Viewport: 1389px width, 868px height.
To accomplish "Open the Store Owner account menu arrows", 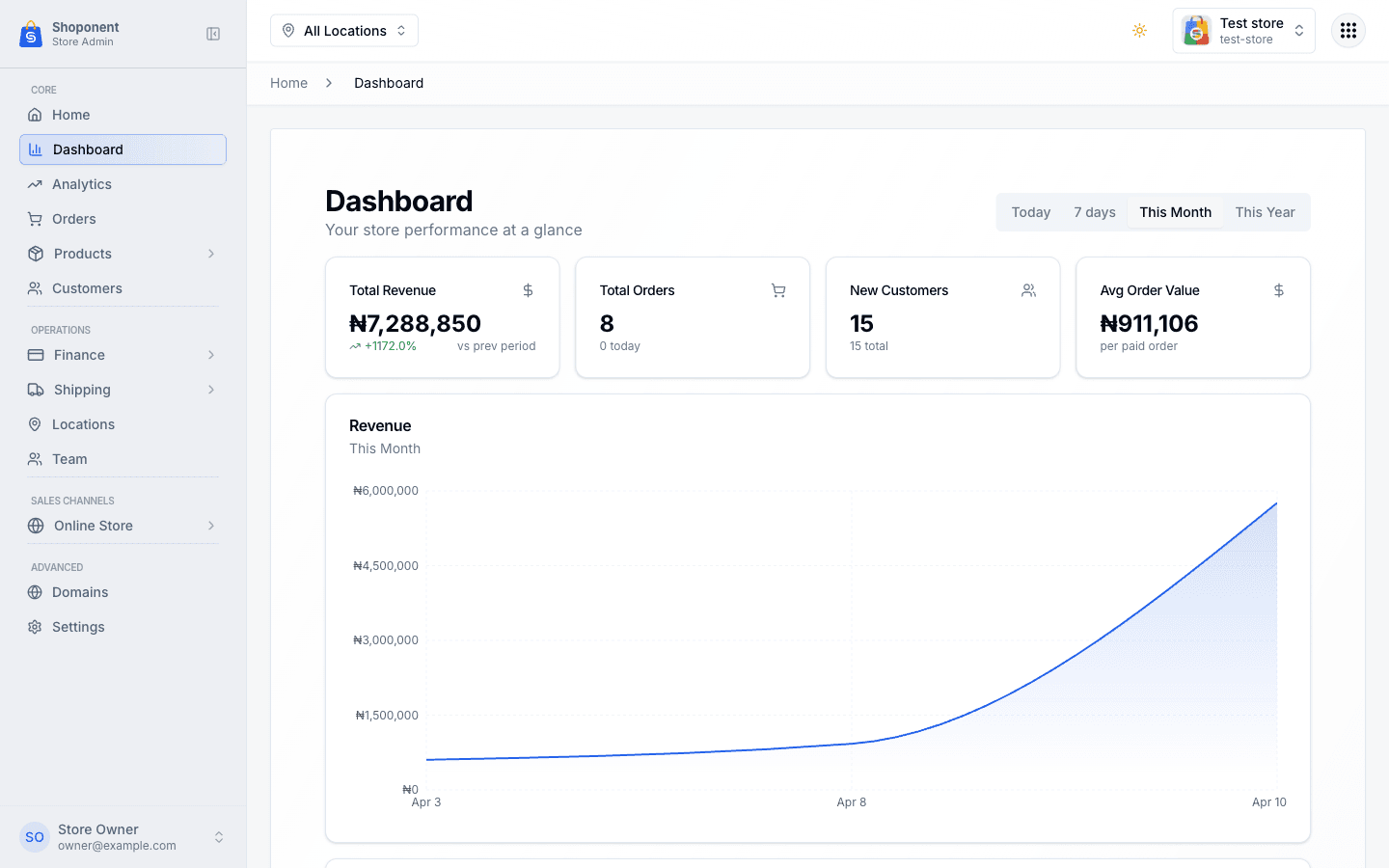I will [219, 837].
